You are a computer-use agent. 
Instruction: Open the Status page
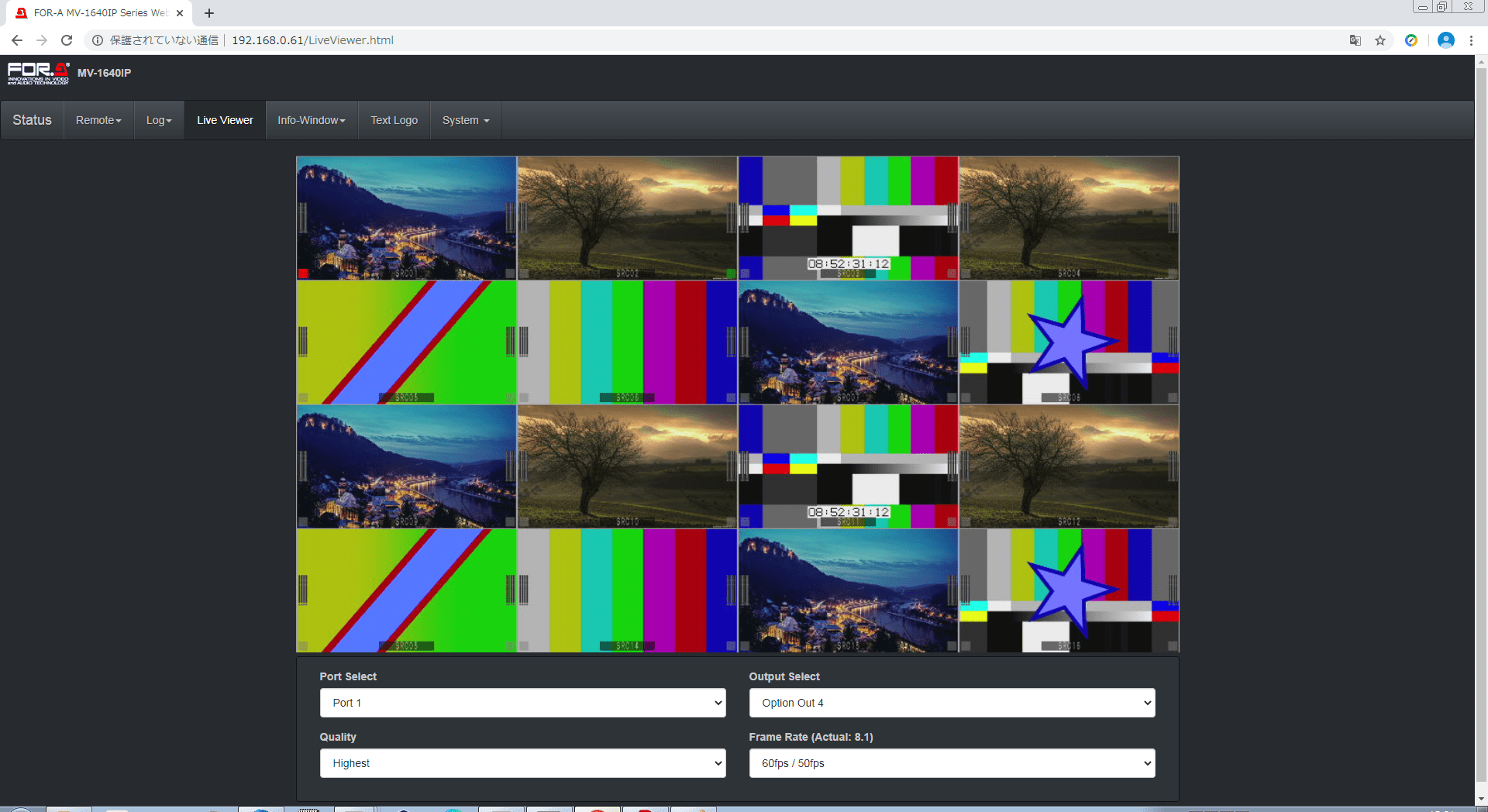pos(32,120)
